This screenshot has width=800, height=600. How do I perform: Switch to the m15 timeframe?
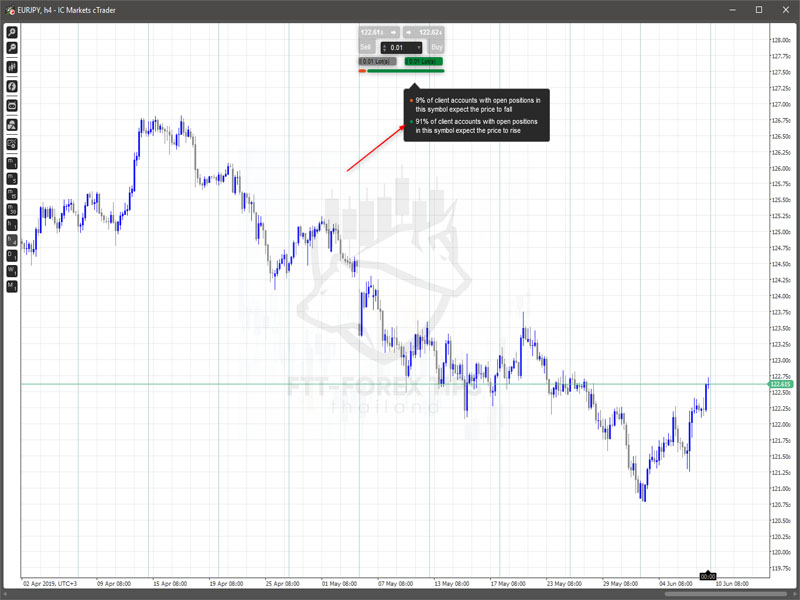(12, 194)
